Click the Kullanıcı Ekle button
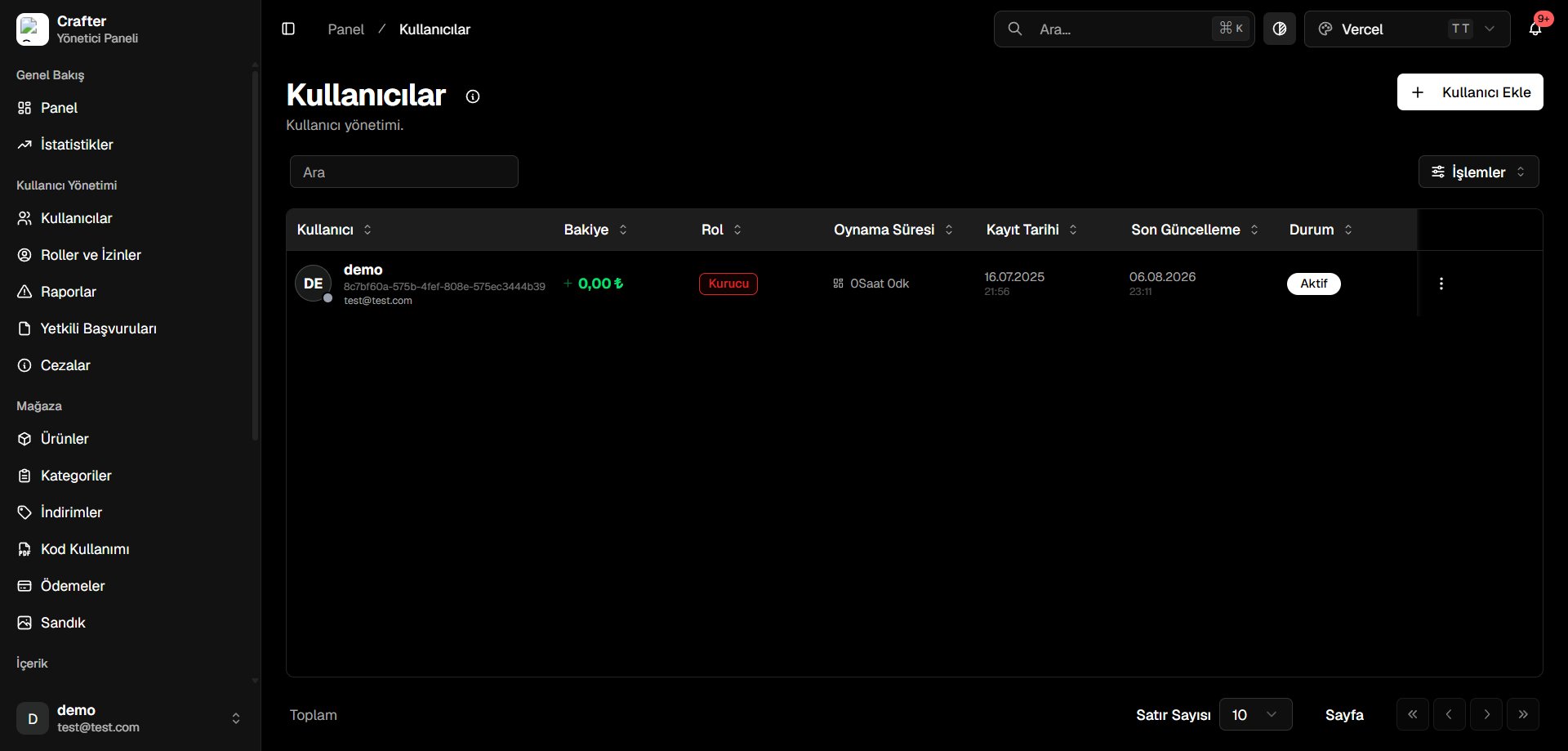Screen dimensions: 1568x751 1470,92
